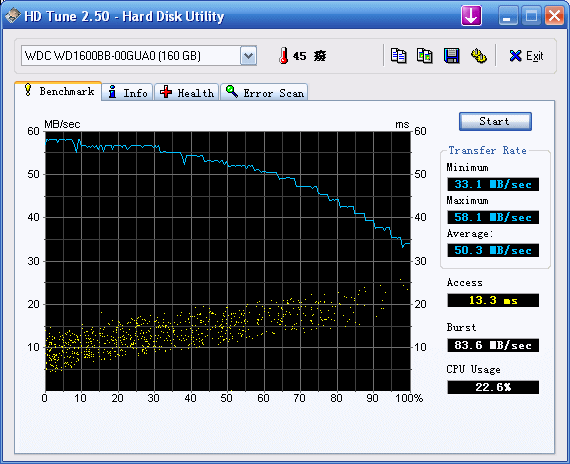Click the copy text to clipboard icon
The height and width of the screenshot is (464, 570).
coord(398,56)
